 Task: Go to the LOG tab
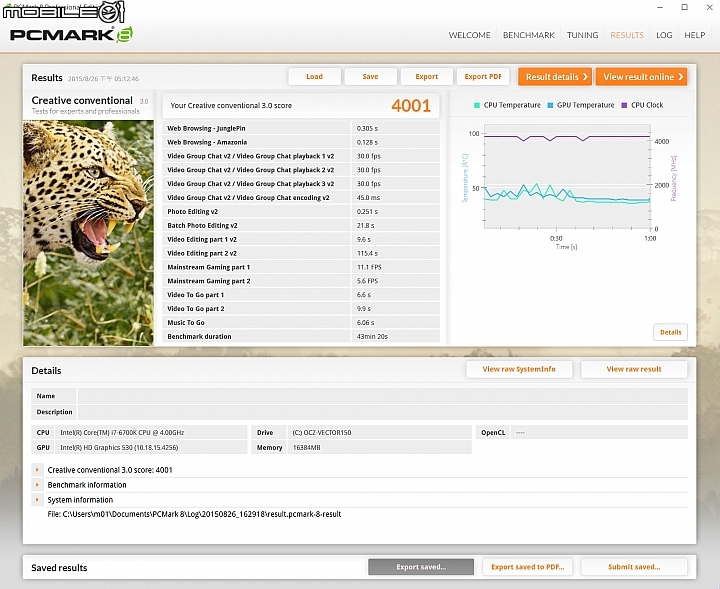tap(664, 35)
